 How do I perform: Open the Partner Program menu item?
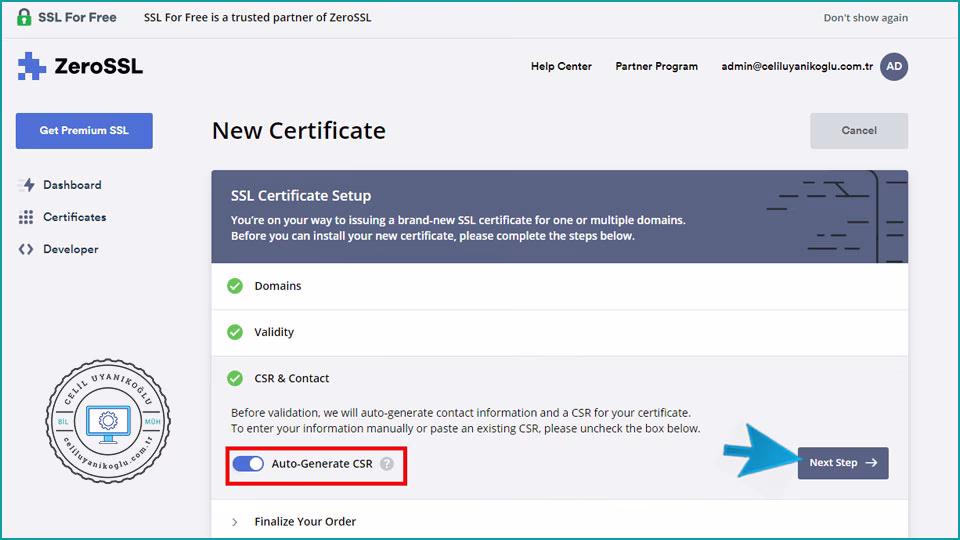coord(656,66)
